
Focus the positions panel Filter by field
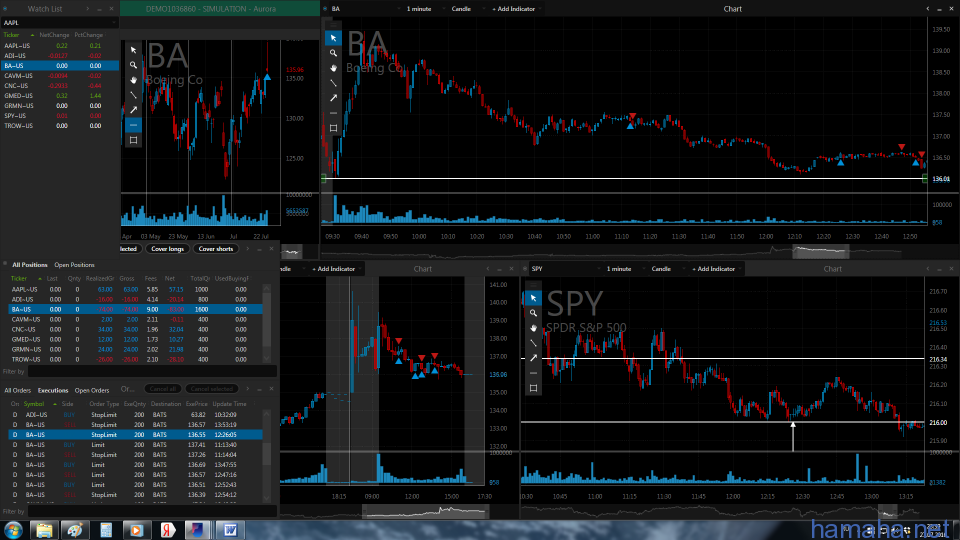(152, 372)
